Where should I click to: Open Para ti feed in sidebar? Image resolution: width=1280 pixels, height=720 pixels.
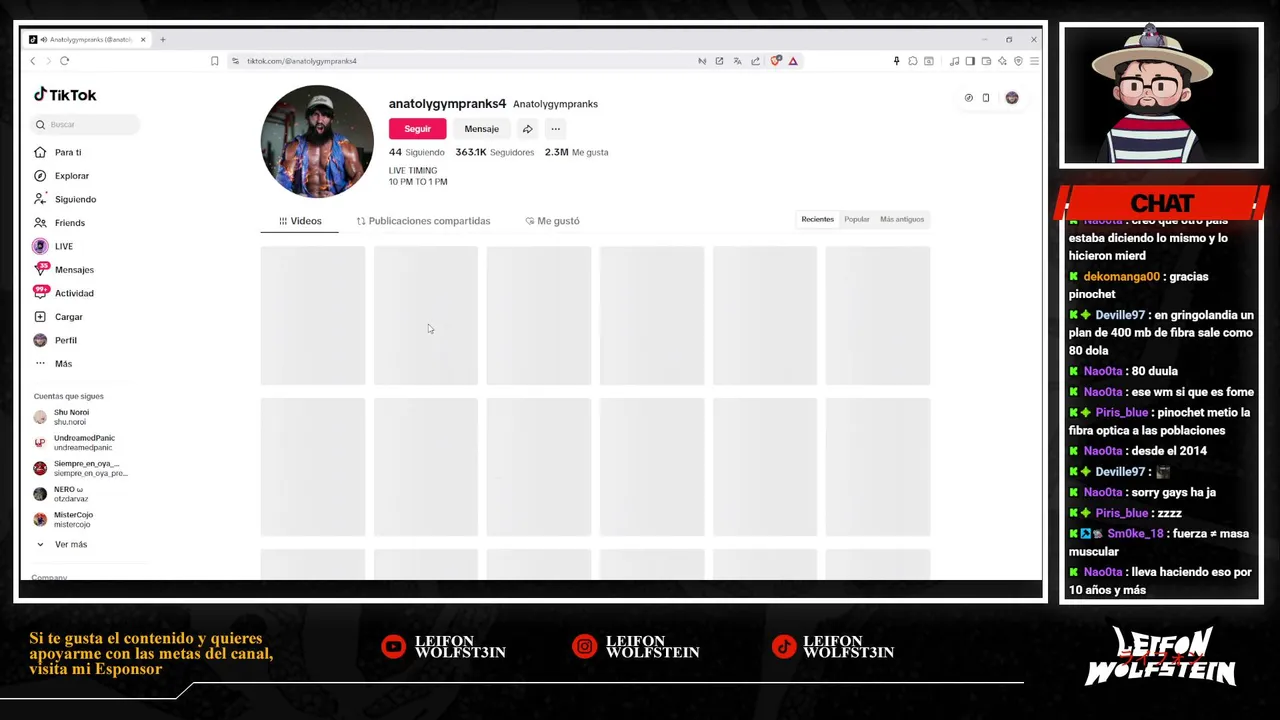click(58, 152)
